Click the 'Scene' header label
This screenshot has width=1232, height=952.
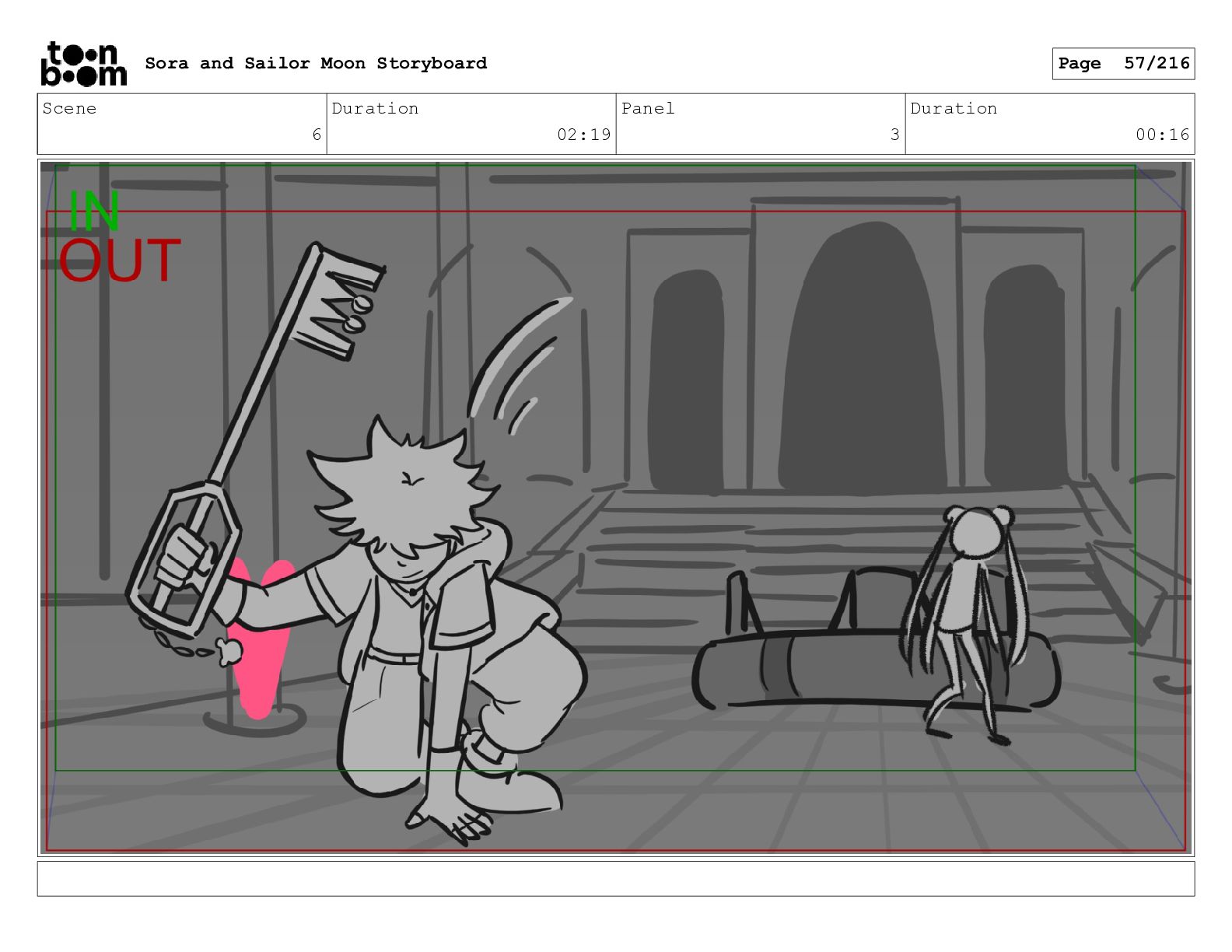coord(69,108)
